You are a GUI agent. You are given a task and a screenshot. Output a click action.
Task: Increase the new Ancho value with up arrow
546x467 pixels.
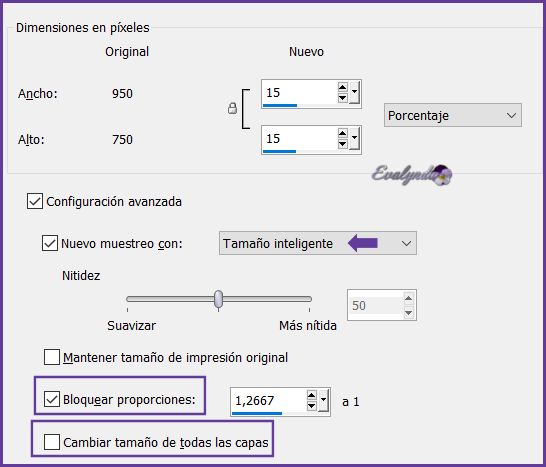343,87
